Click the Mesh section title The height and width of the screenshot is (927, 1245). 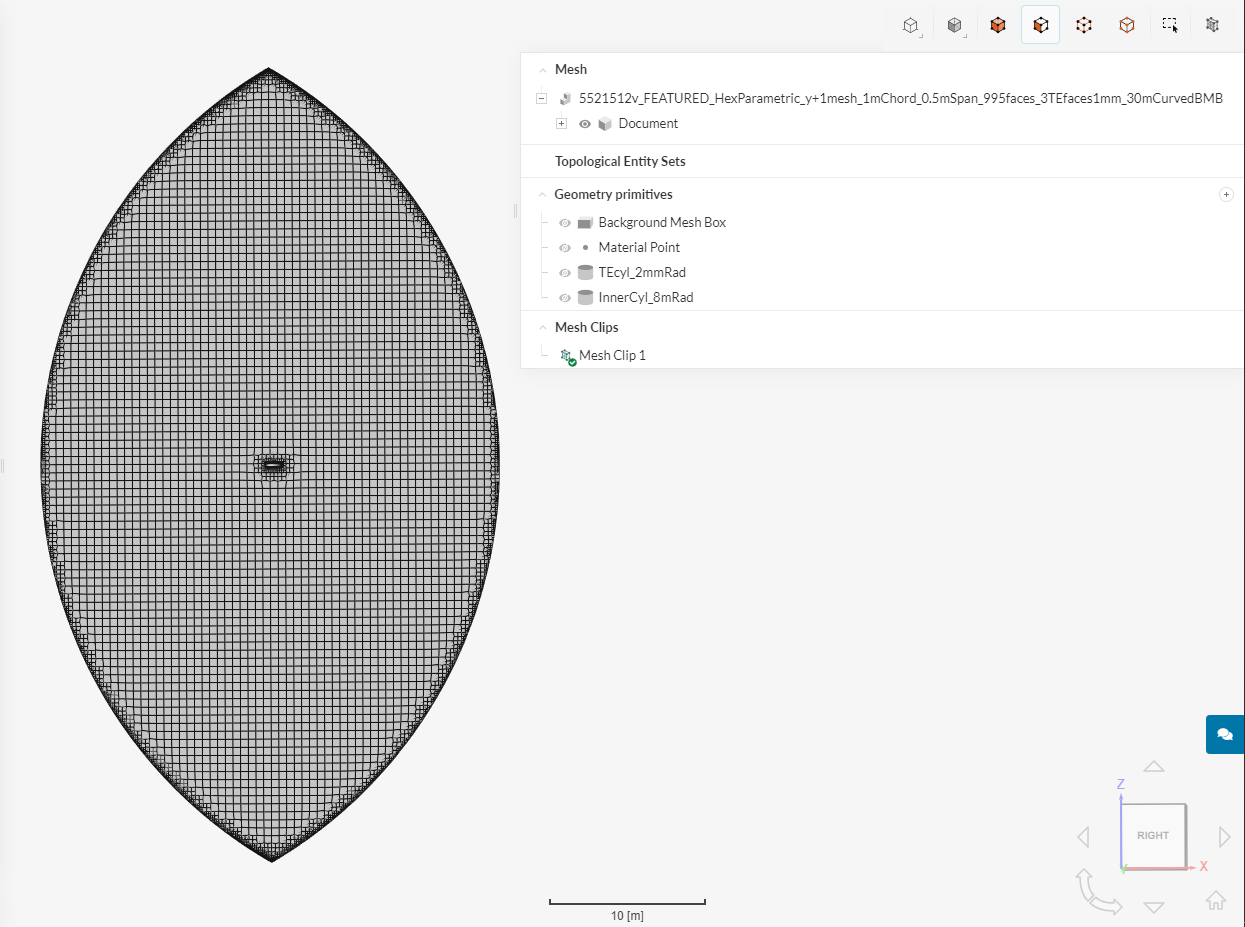571,70
